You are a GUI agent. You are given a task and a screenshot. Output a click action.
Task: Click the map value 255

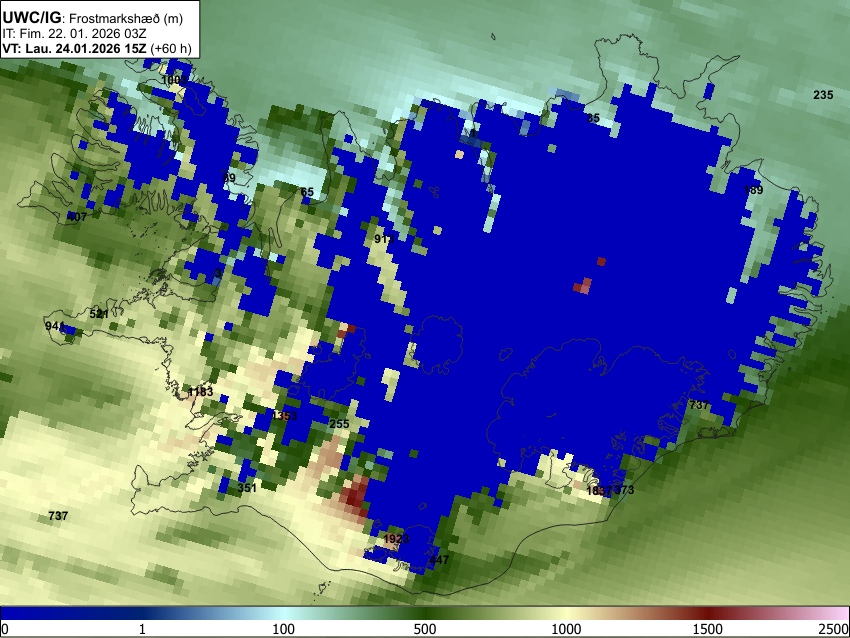click(x=339, y=424)
